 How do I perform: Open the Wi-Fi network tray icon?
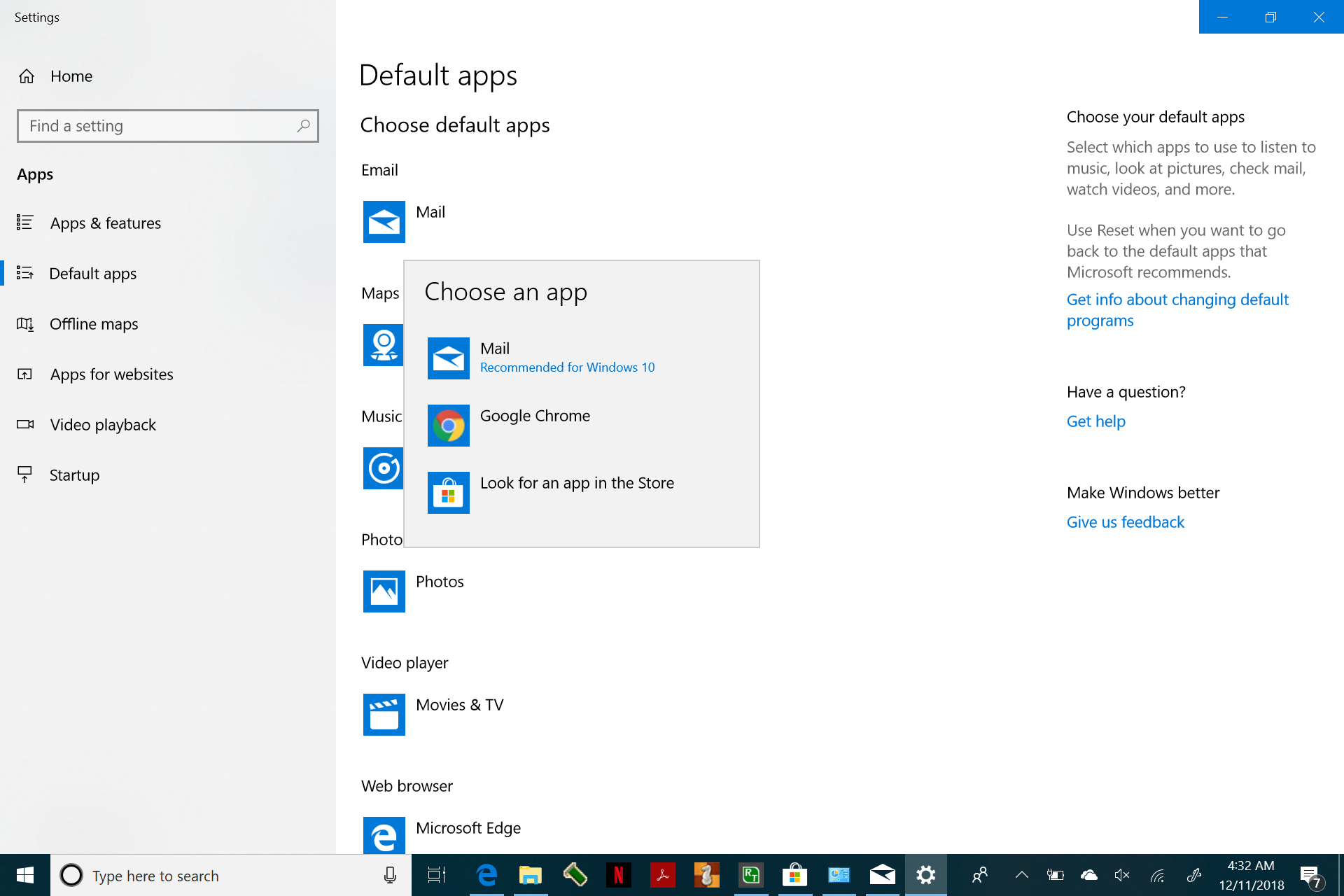coord(1158,875)
